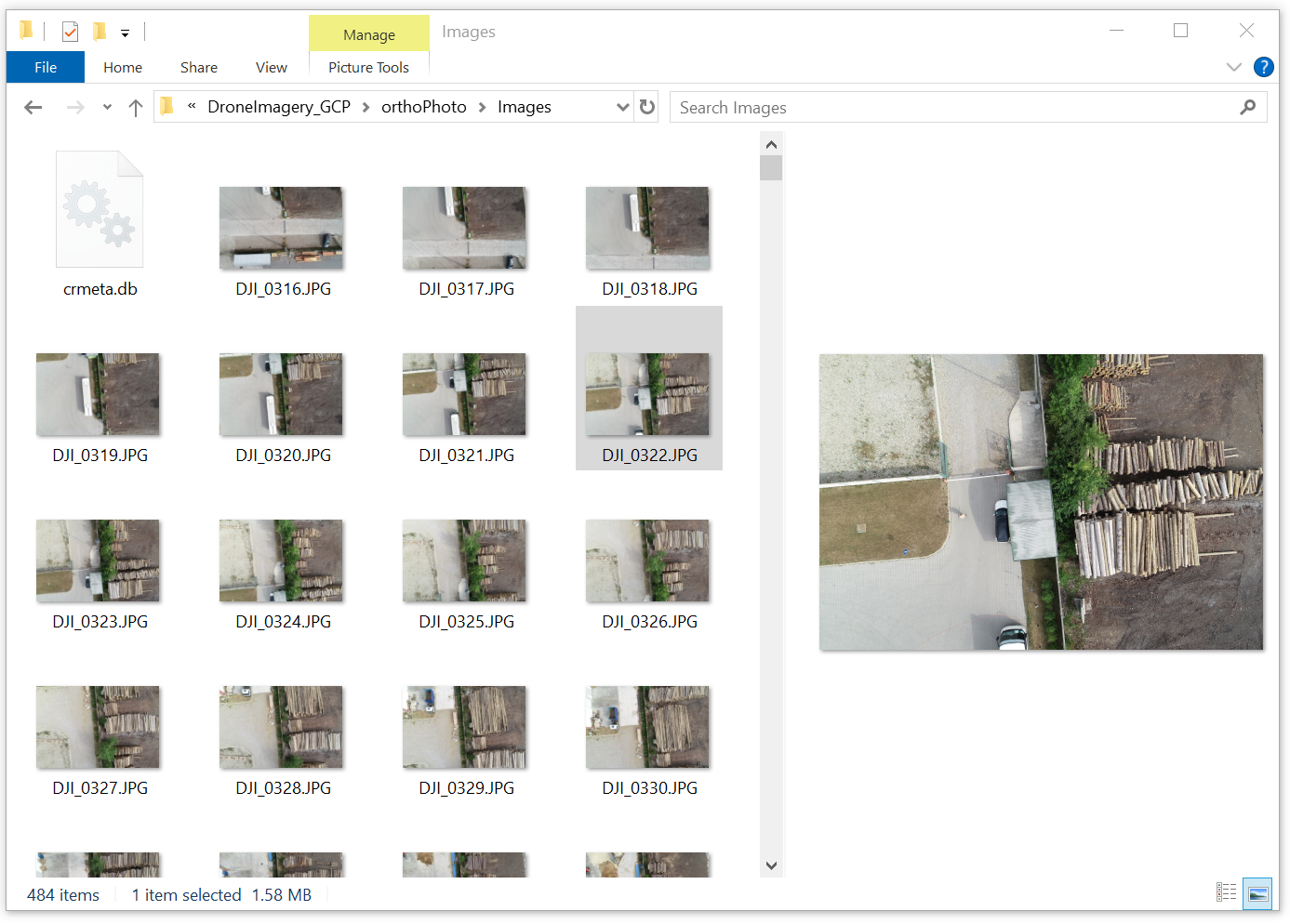Refresh the Images folder view
The image size is (1290, 924).
point(647,107)
